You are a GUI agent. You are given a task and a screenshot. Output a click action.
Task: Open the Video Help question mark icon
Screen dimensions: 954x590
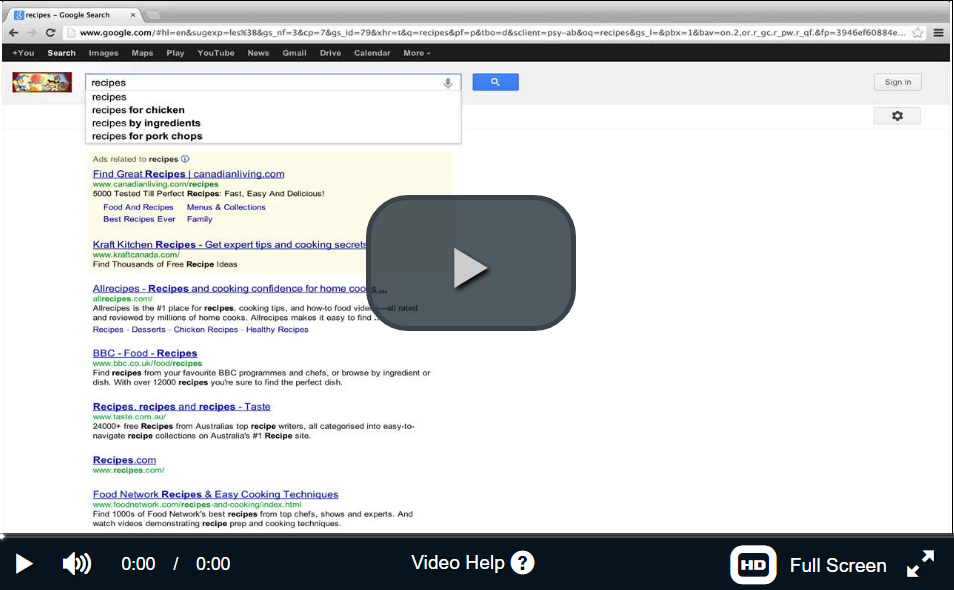click(x=522, y=563)
